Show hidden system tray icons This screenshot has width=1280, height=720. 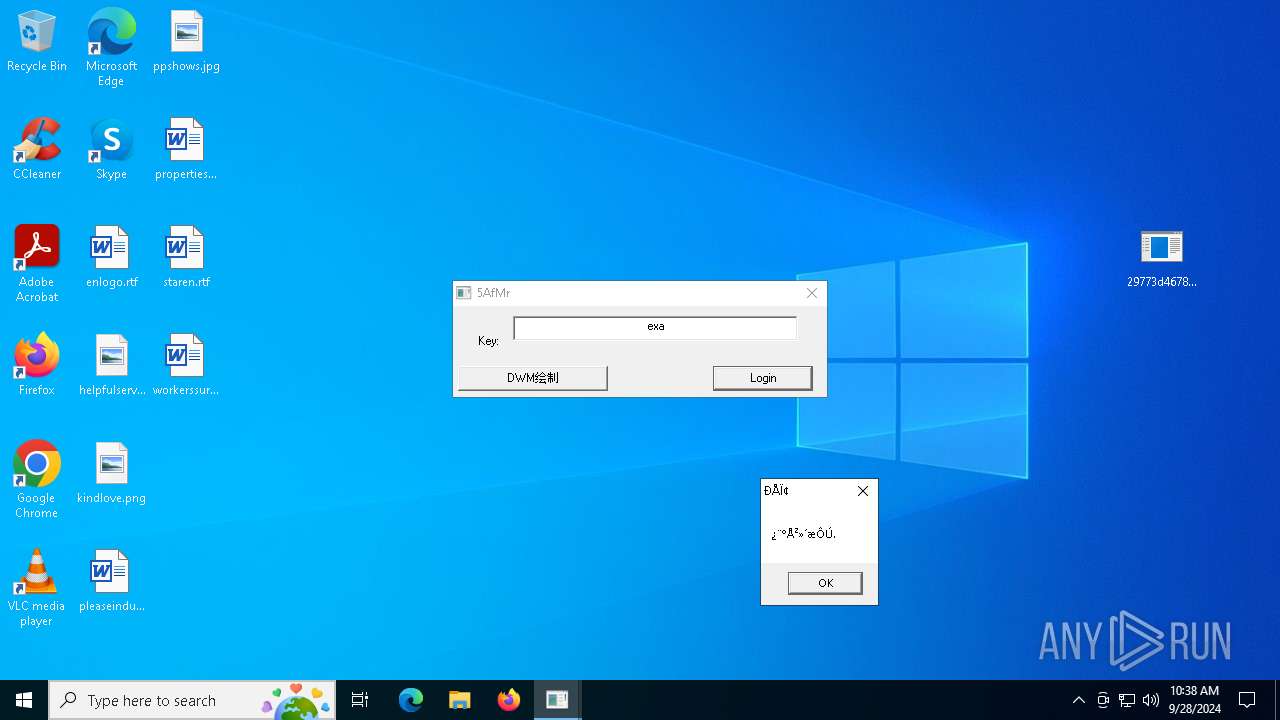point(1078,700)
